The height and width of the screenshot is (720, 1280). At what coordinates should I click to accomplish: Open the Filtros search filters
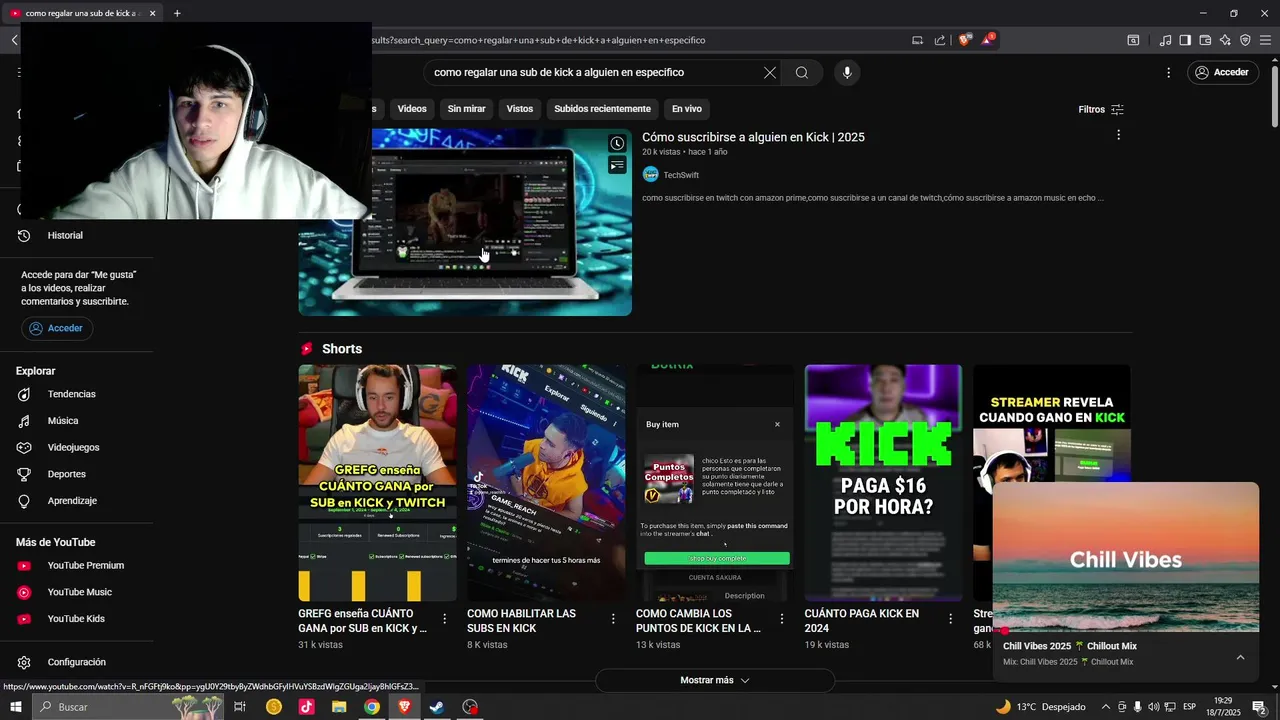pos(1101,109)
